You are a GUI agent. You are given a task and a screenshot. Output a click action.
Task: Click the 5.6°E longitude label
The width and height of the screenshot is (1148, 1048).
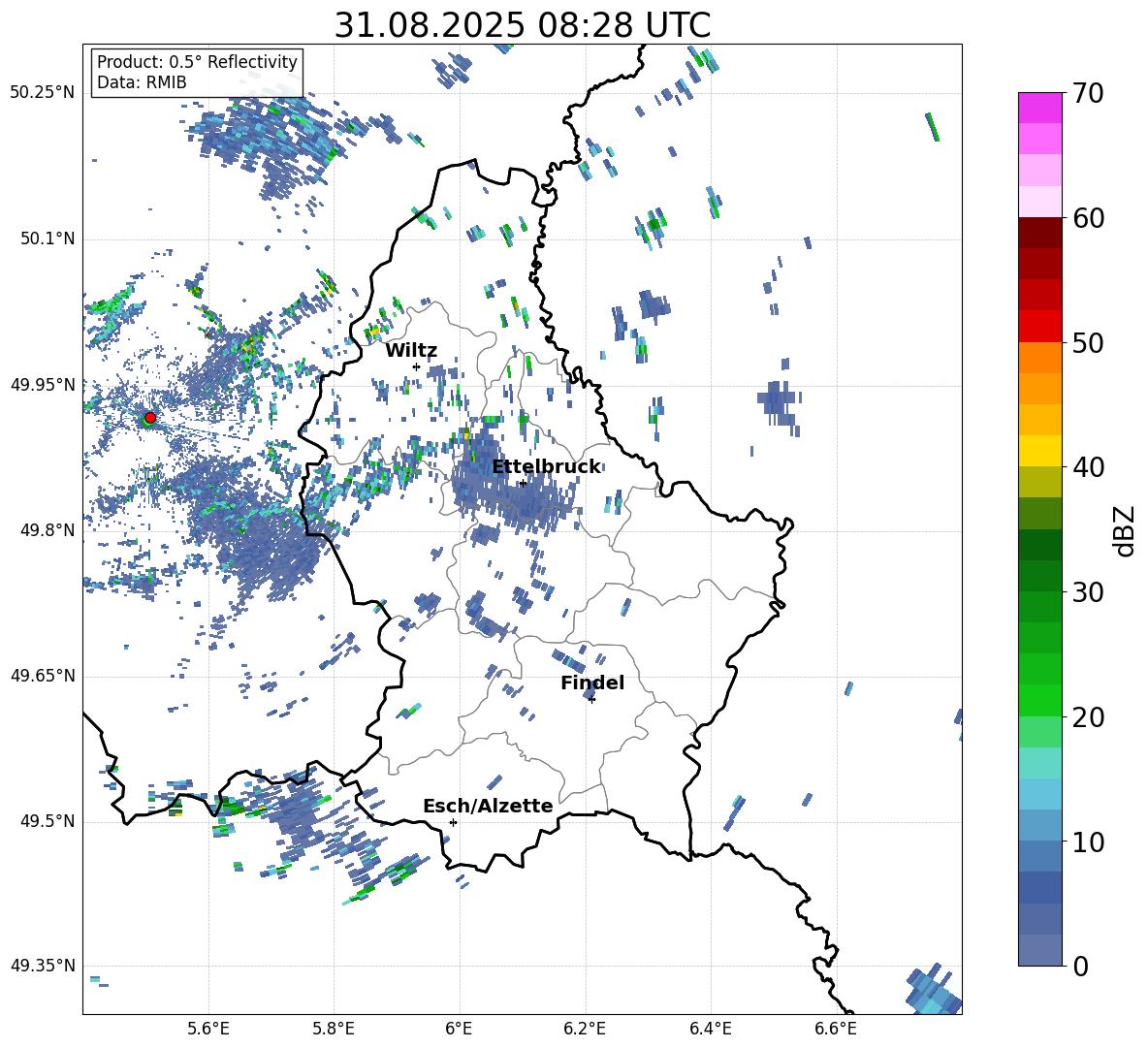pyautogui.click(x=208, y=1029)
